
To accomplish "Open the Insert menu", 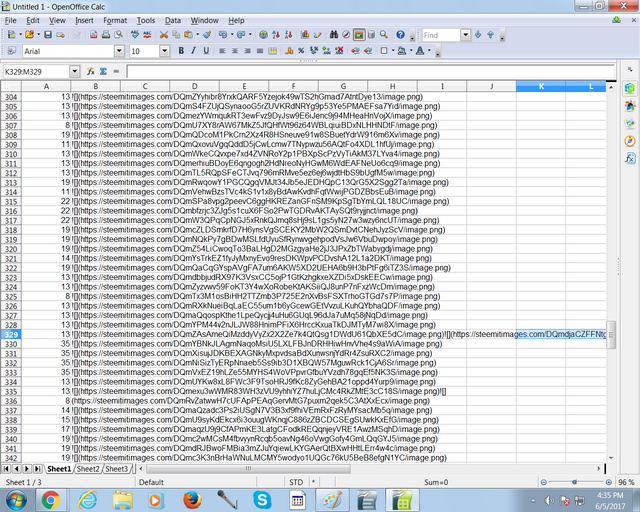I will [84, 20].
